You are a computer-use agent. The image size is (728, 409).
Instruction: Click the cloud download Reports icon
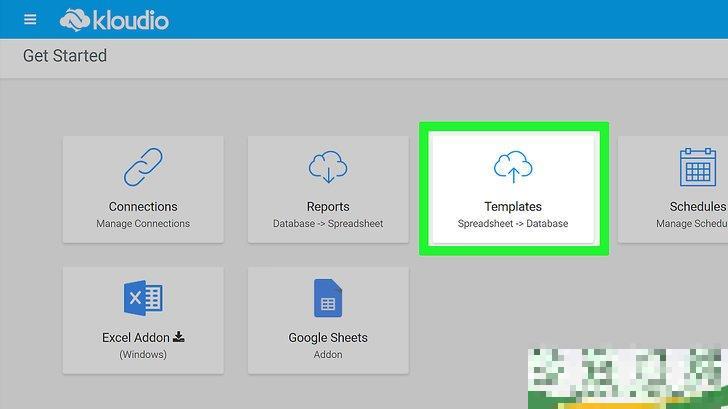pos(328,167)
